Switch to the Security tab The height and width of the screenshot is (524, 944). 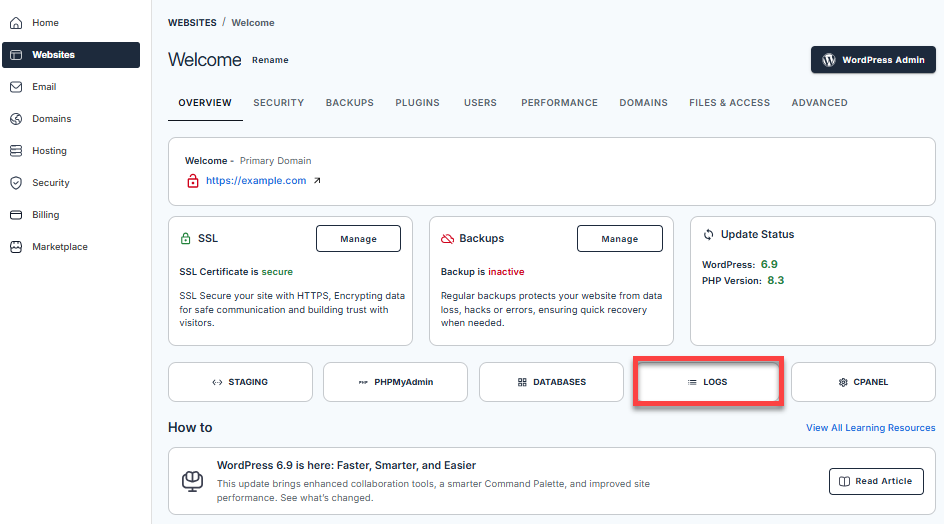pos(278,103)
